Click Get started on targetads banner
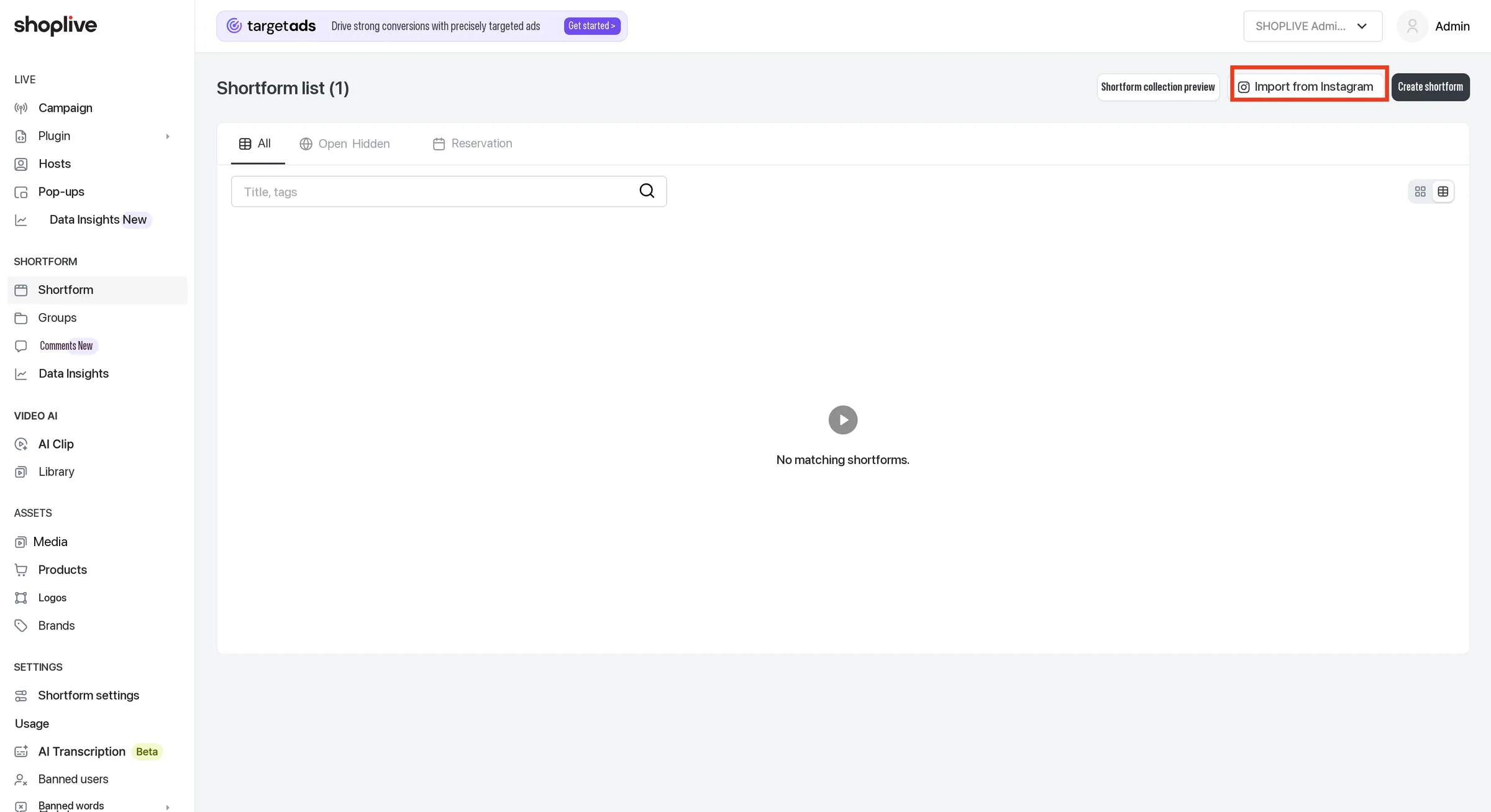This screenshot has width=1491, height=812. 592,26
